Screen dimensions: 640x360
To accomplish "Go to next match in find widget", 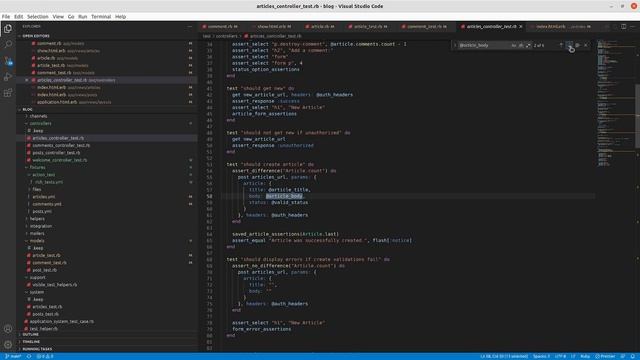I will coord(569,45).
